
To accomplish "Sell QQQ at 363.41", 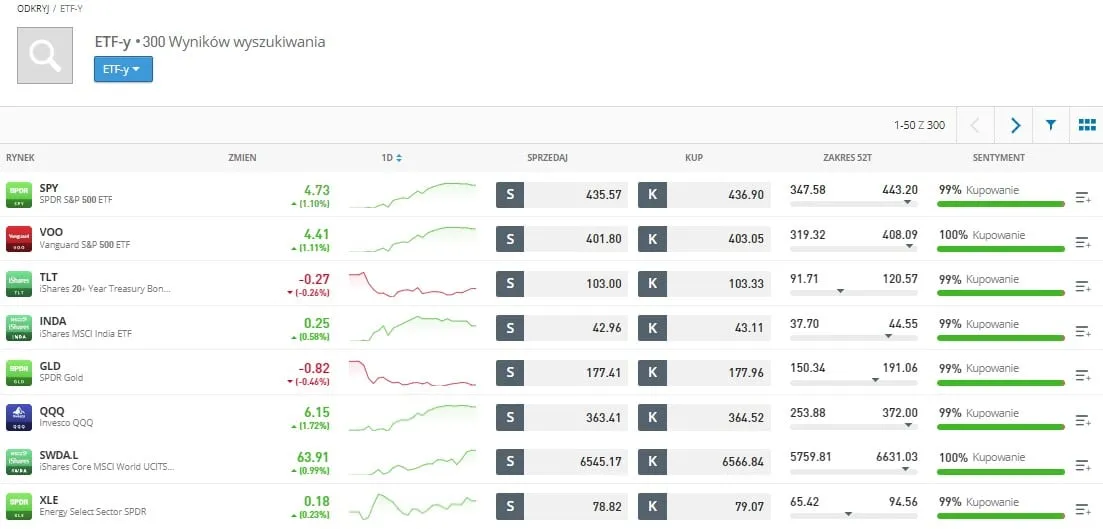I will point(562,417).
